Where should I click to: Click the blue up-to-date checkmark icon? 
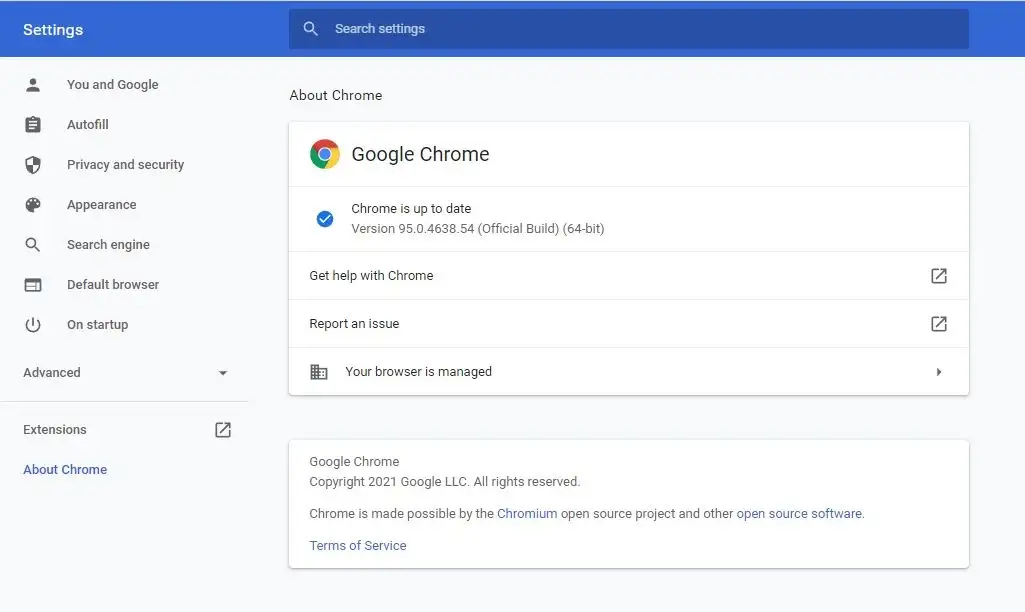(x=325, y=219)
